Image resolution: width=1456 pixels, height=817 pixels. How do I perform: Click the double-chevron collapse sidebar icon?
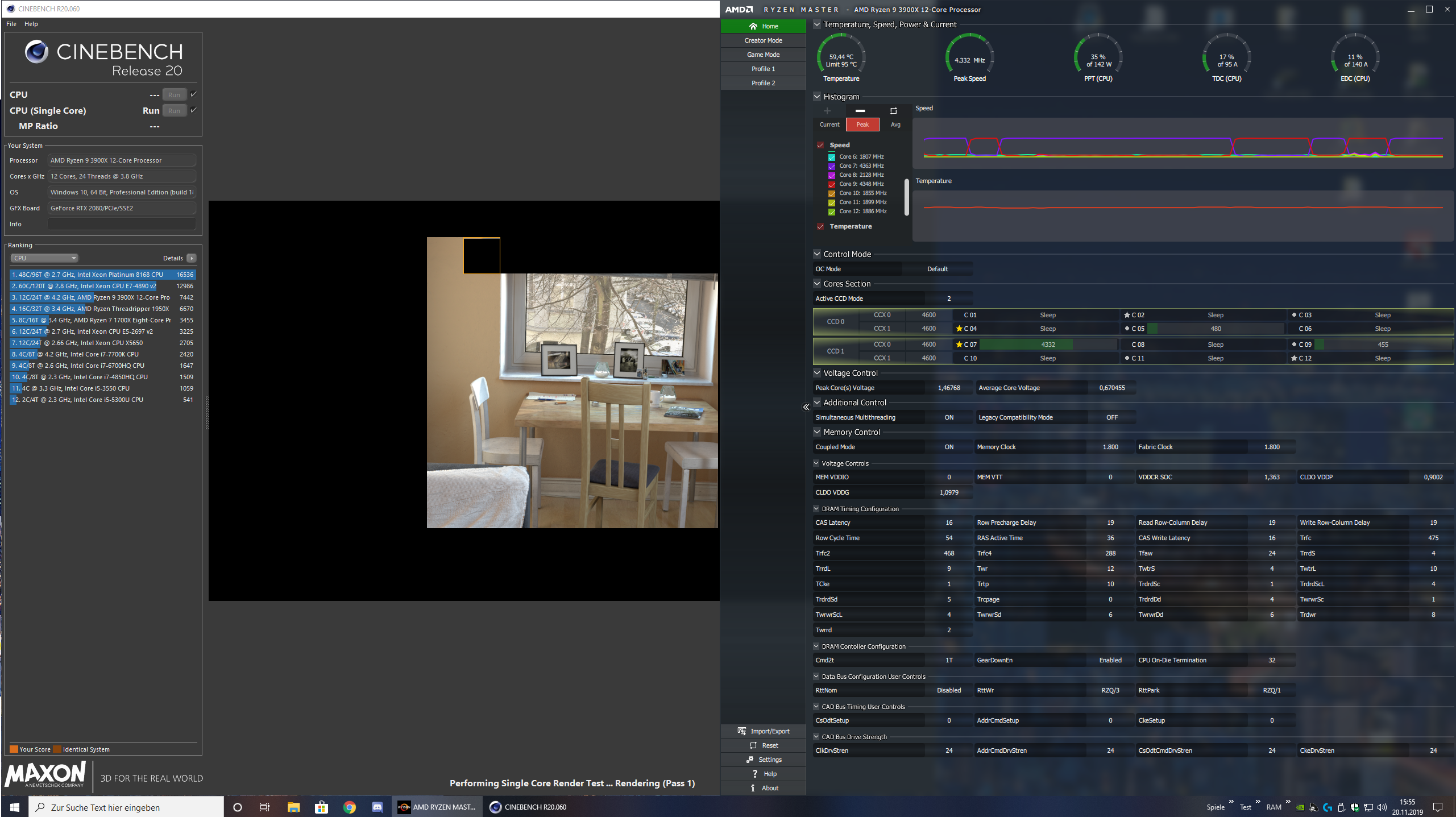point(806,407)
